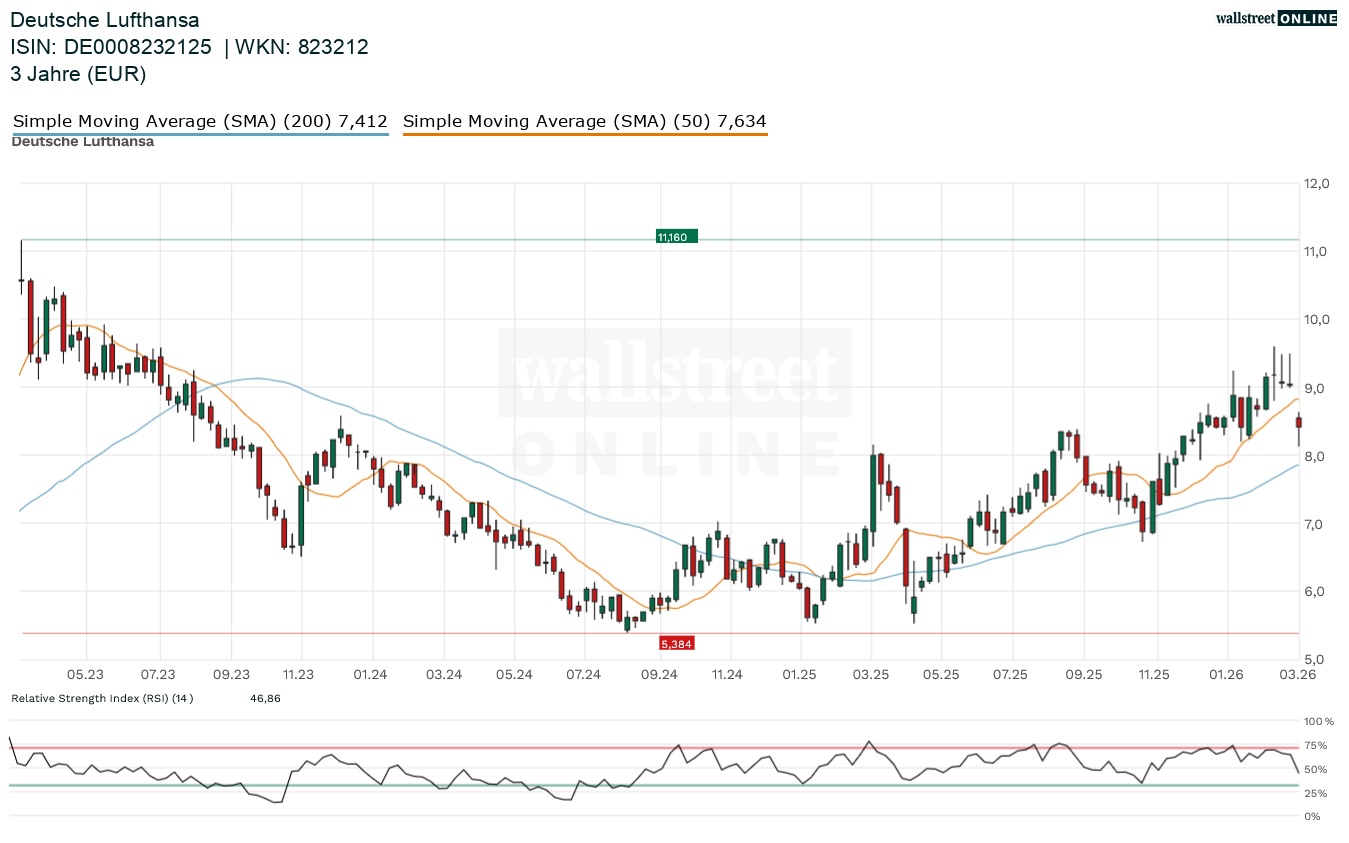
Task: Click the 25% RSI axis label
Action: coord(1315,793)
